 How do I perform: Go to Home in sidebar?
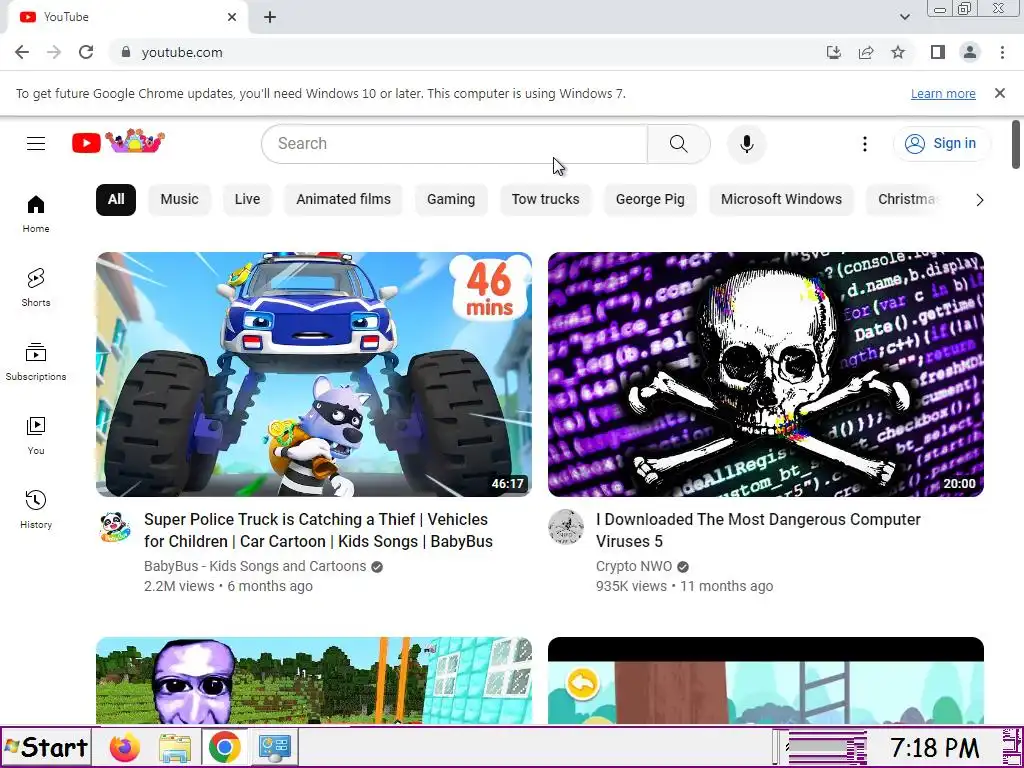(36, 214)
